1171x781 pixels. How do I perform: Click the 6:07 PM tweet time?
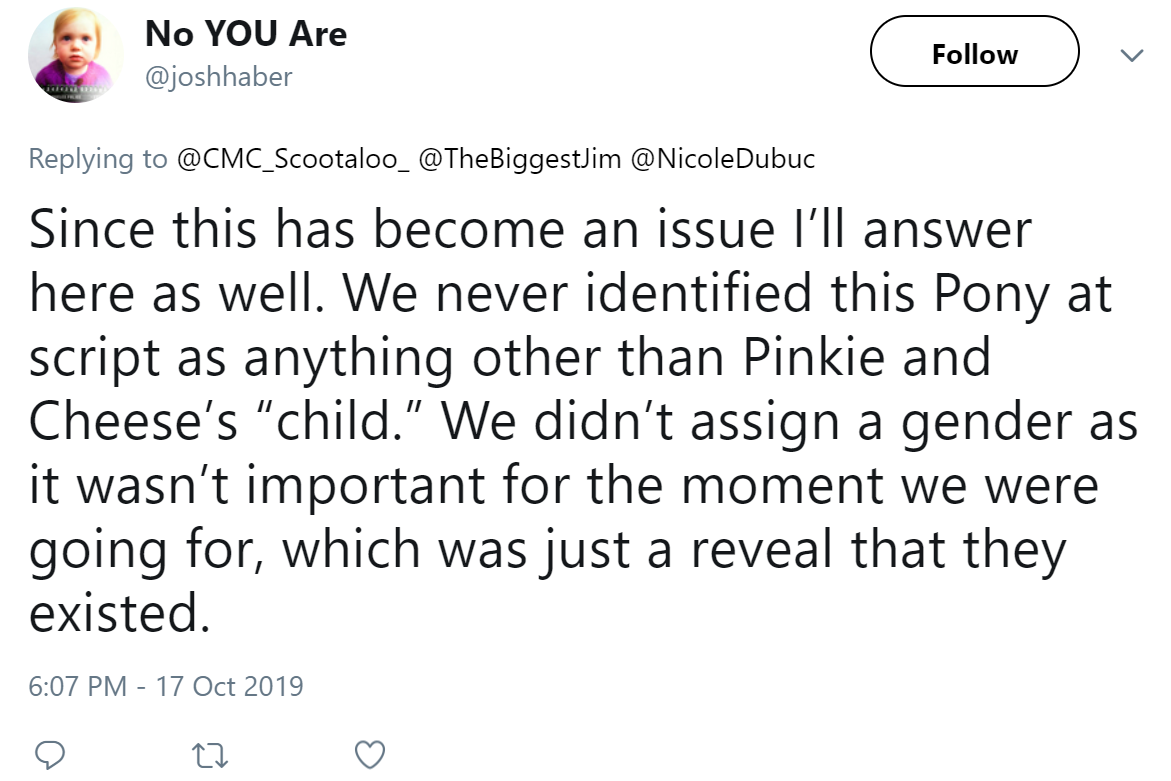click(x=78, y=686)
